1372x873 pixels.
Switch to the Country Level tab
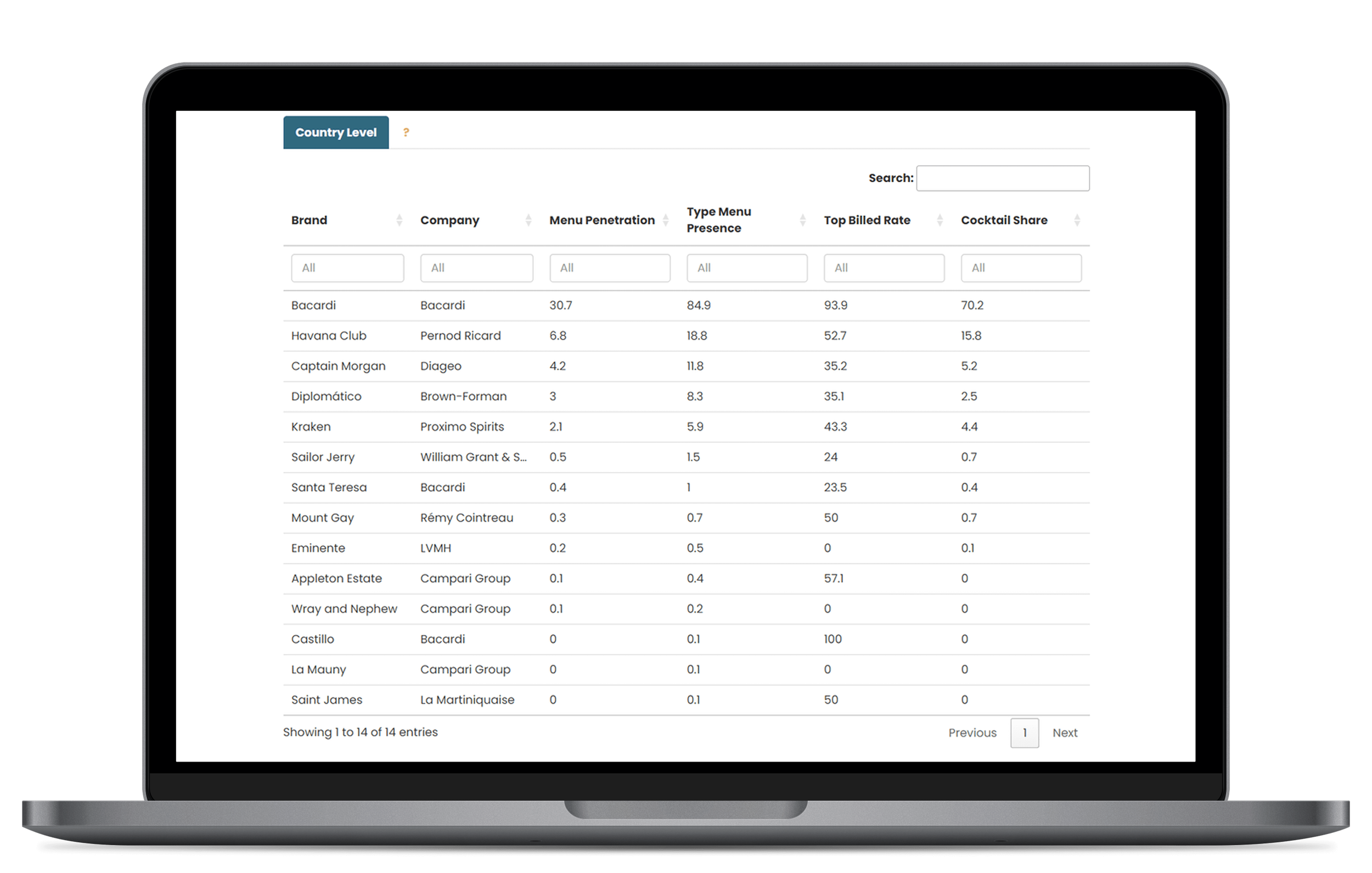(x=336, y=132)
